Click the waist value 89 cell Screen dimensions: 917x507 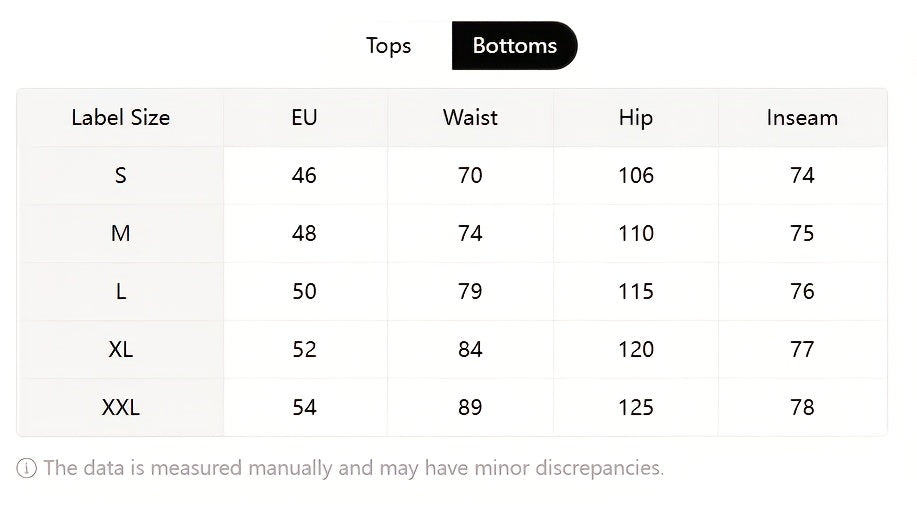[470, 408]
